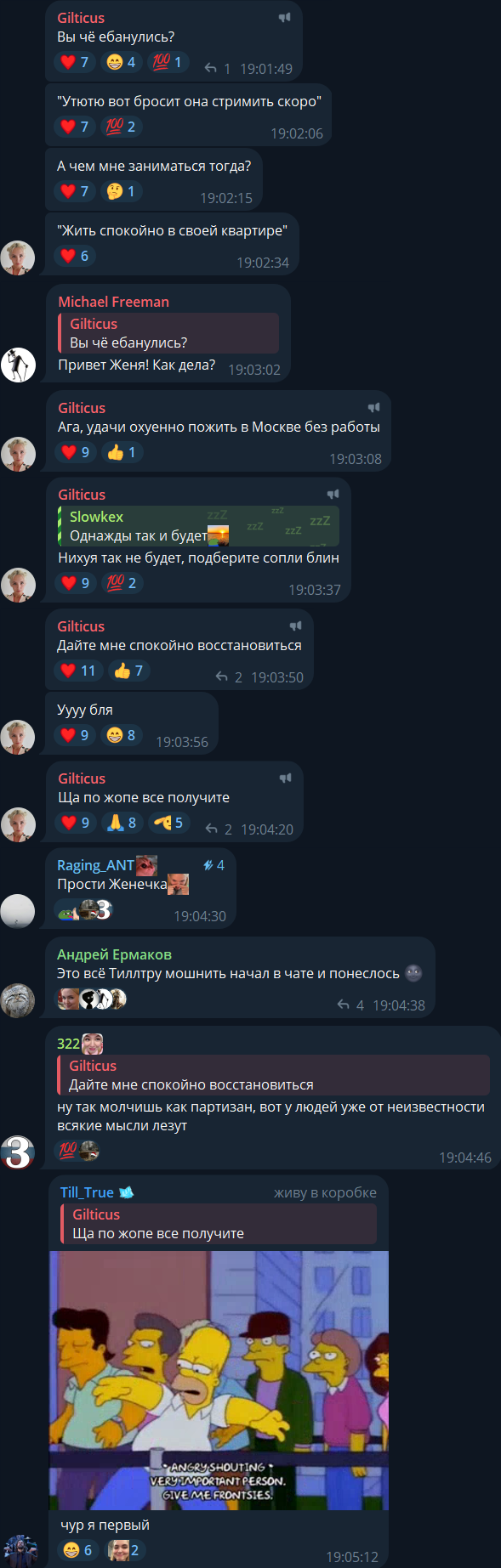Toggle heart reaction on 'Вы чё ебанулись?' message
Image resolution: width=501 pixels, height=1568 pixels.
point(75,62)
